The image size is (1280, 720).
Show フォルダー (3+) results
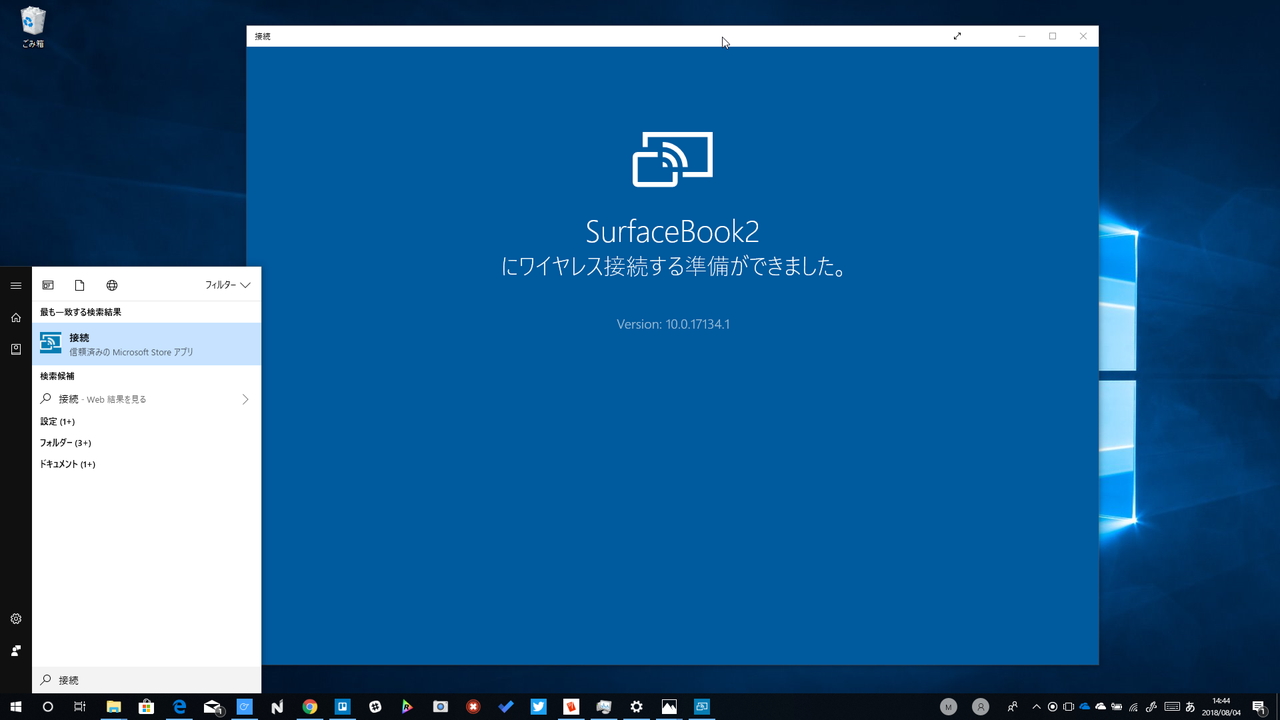point(65,443)
